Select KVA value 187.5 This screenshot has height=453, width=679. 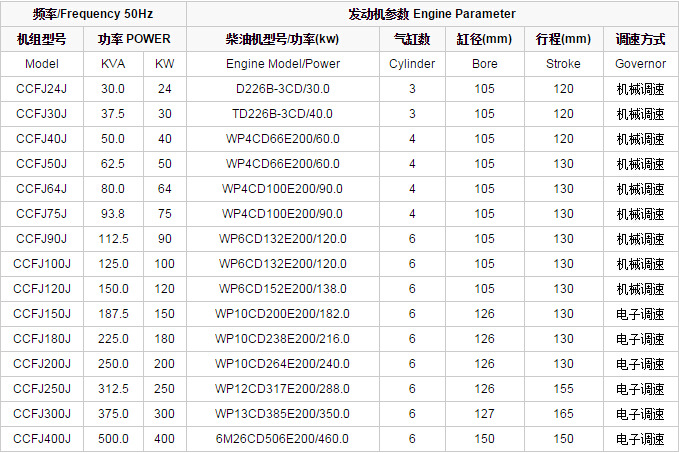(113, 314)
